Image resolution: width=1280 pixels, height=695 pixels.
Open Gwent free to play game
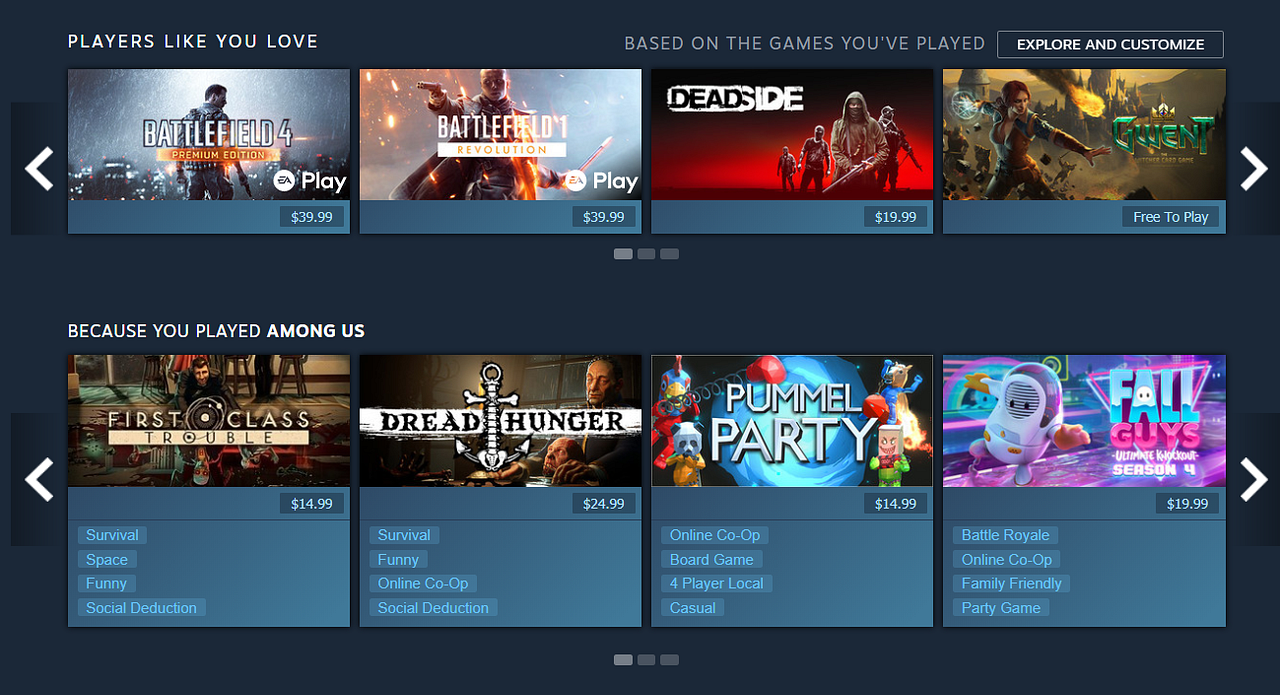point(1084,134)
